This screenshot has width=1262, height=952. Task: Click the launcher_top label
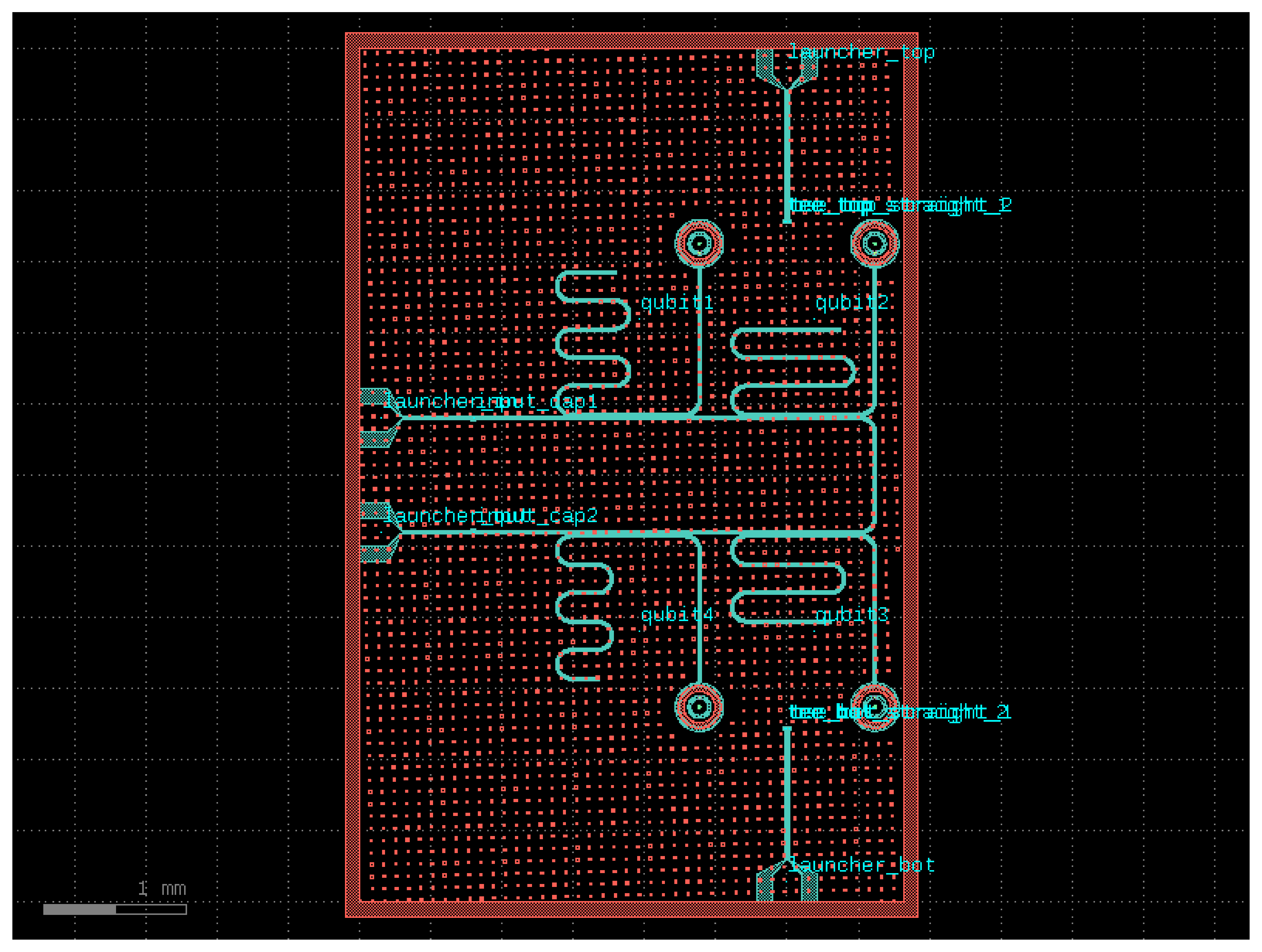pos(861,52)
